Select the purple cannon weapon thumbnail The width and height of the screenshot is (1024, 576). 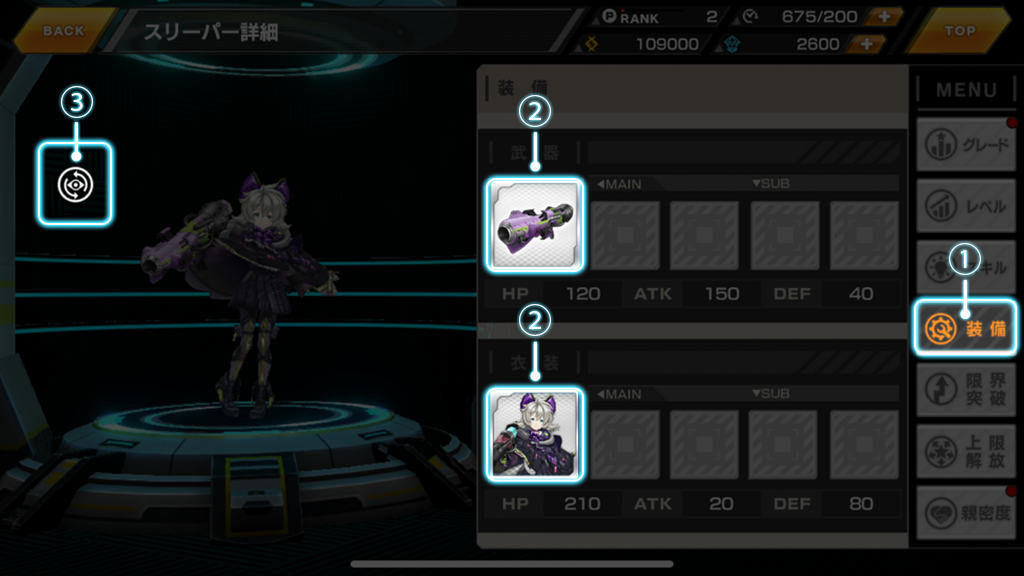coord(535,225)
